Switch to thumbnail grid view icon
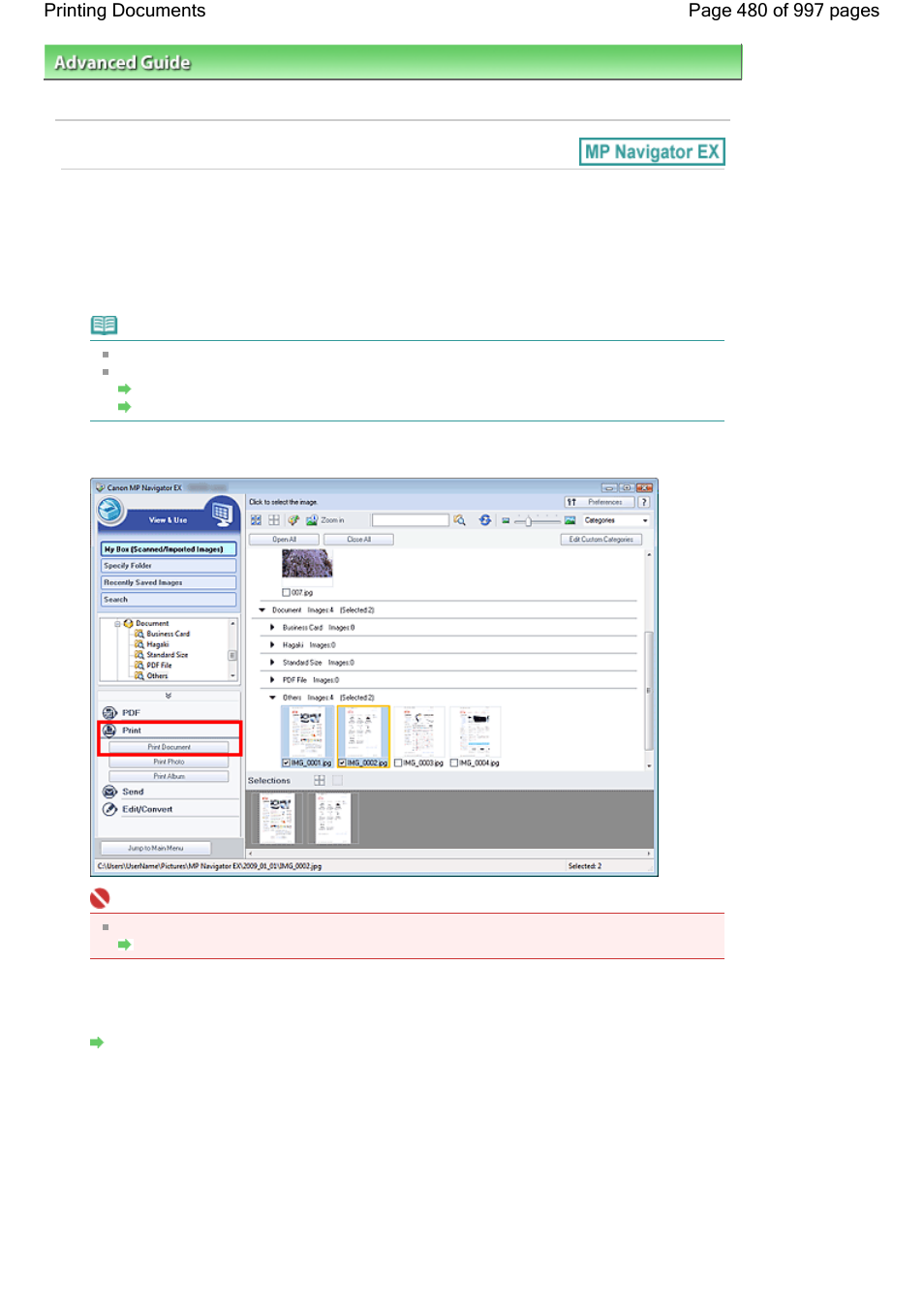Screen dimensions: 924x1308 (256, 520)
